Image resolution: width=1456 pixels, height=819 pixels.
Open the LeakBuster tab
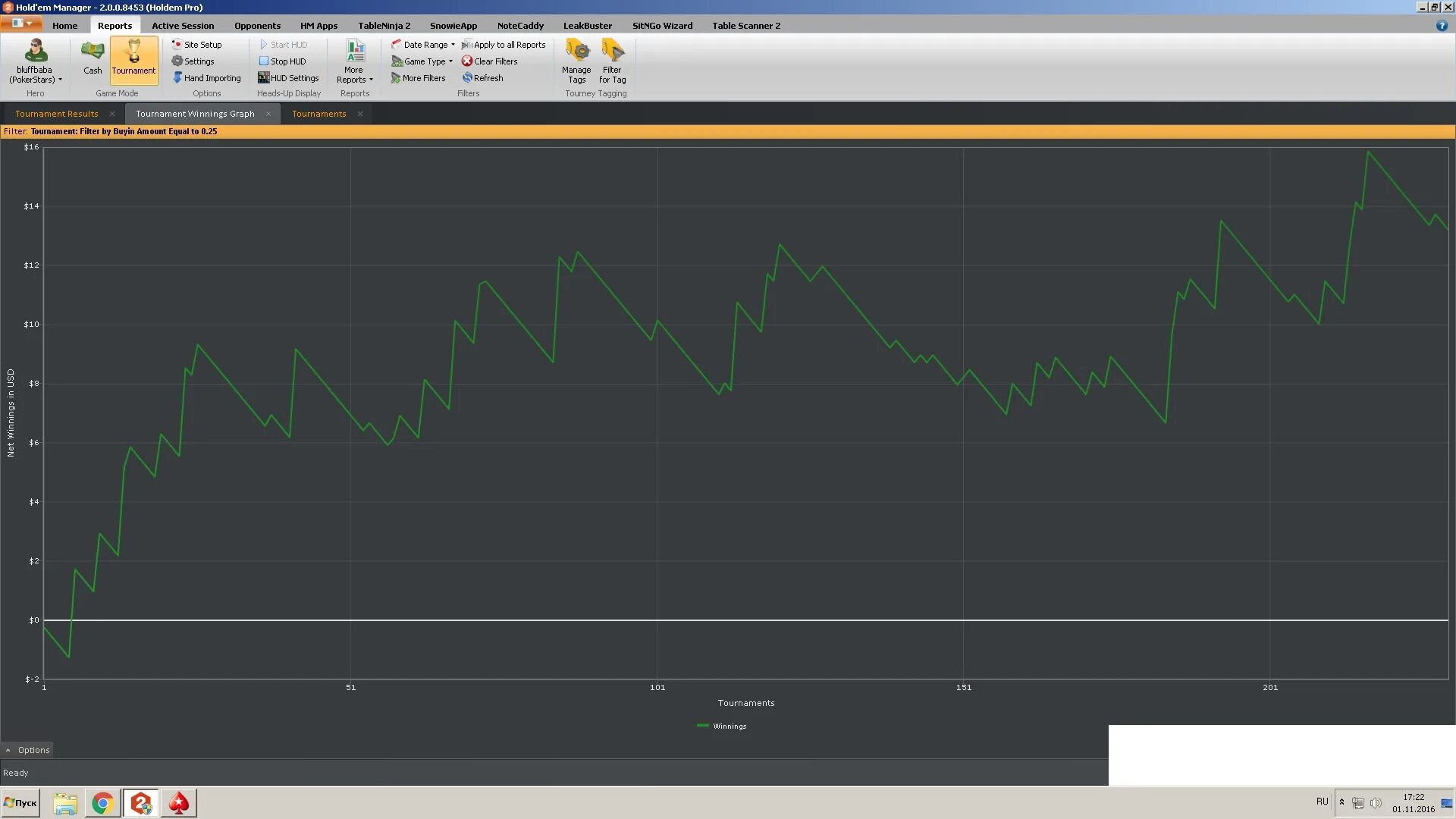coord(587,26)
